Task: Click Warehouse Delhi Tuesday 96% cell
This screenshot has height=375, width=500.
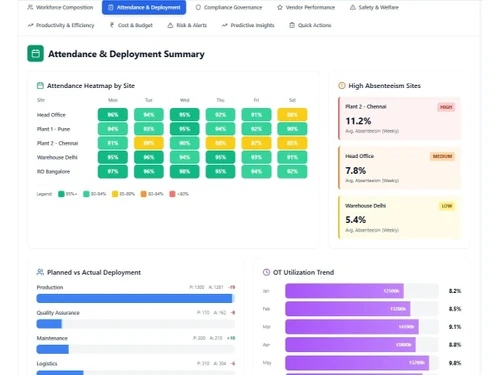Action: point(149,157)
